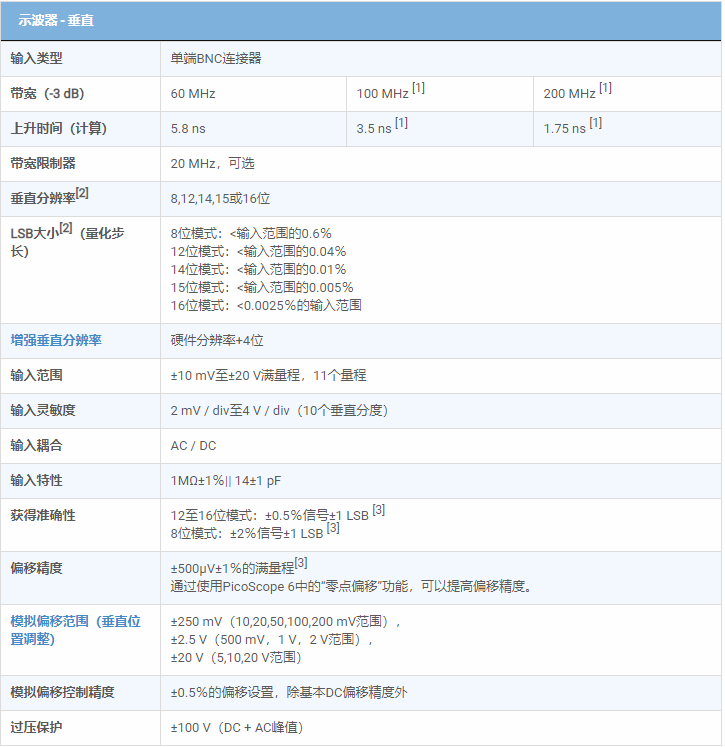Click the 增强垂直分辨率 link
The image size is (725, 747).
pos(56,341)
